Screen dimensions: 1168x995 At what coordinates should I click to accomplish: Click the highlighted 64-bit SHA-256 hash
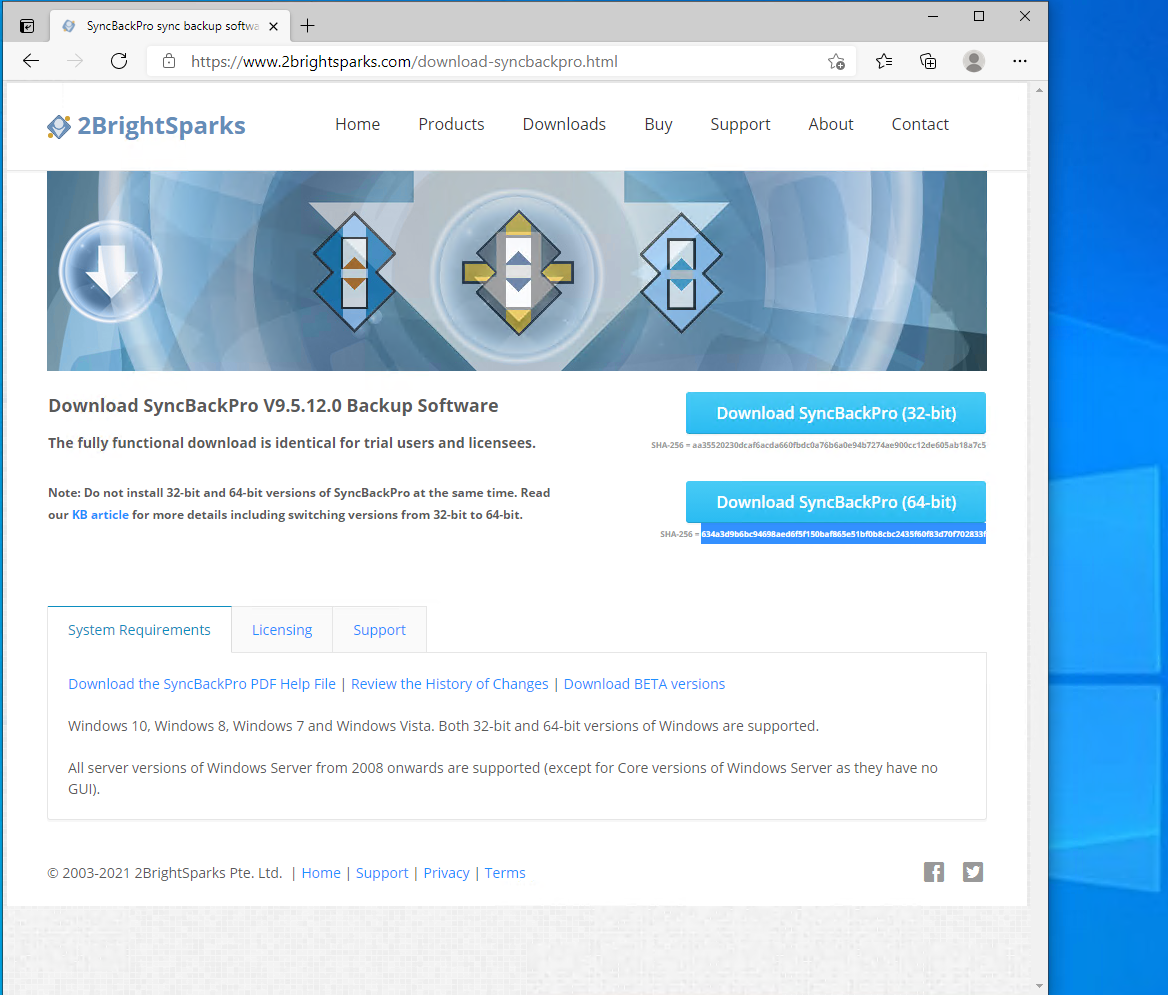click(843, 534)
